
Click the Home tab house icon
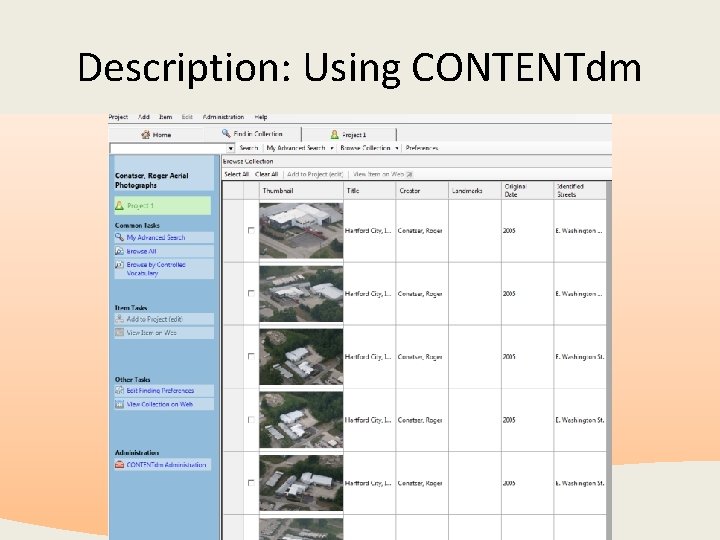pyautogui.click(x=146, y=135)
